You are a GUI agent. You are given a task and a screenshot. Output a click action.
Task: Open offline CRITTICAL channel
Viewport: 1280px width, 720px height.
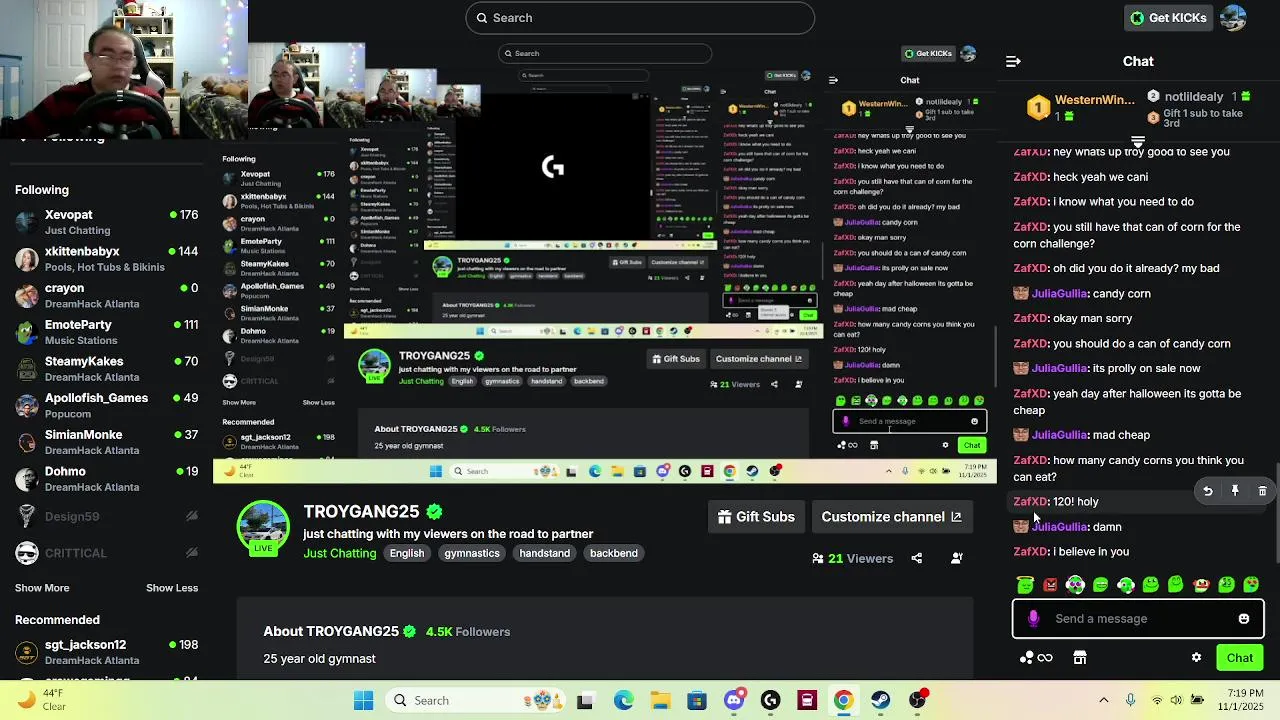coord(106,553)
